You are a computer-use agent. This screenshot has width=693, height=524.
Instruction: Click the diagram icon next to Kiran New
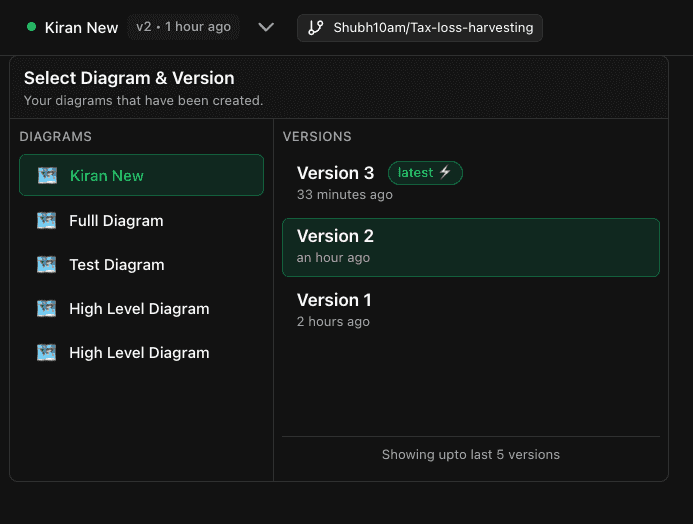pyautogui.click(x=47, y=175)
